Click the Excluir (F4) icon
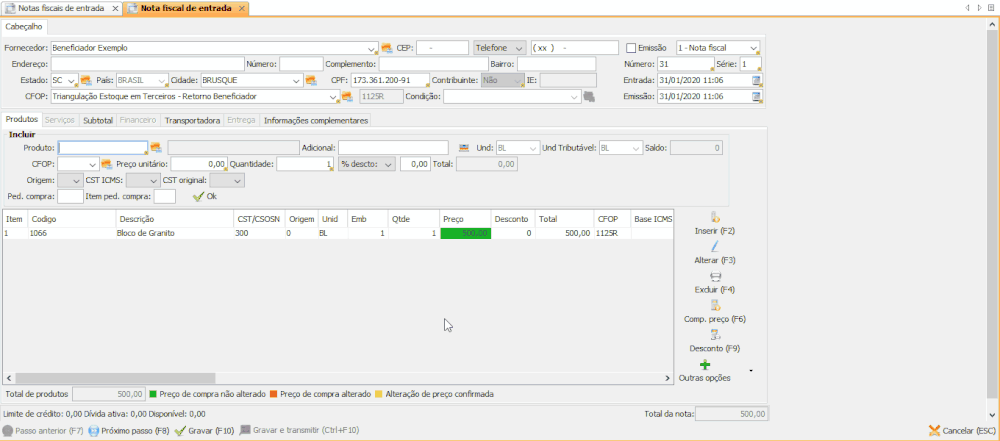Screen dimensions: 1000x441 pos(714,276)
